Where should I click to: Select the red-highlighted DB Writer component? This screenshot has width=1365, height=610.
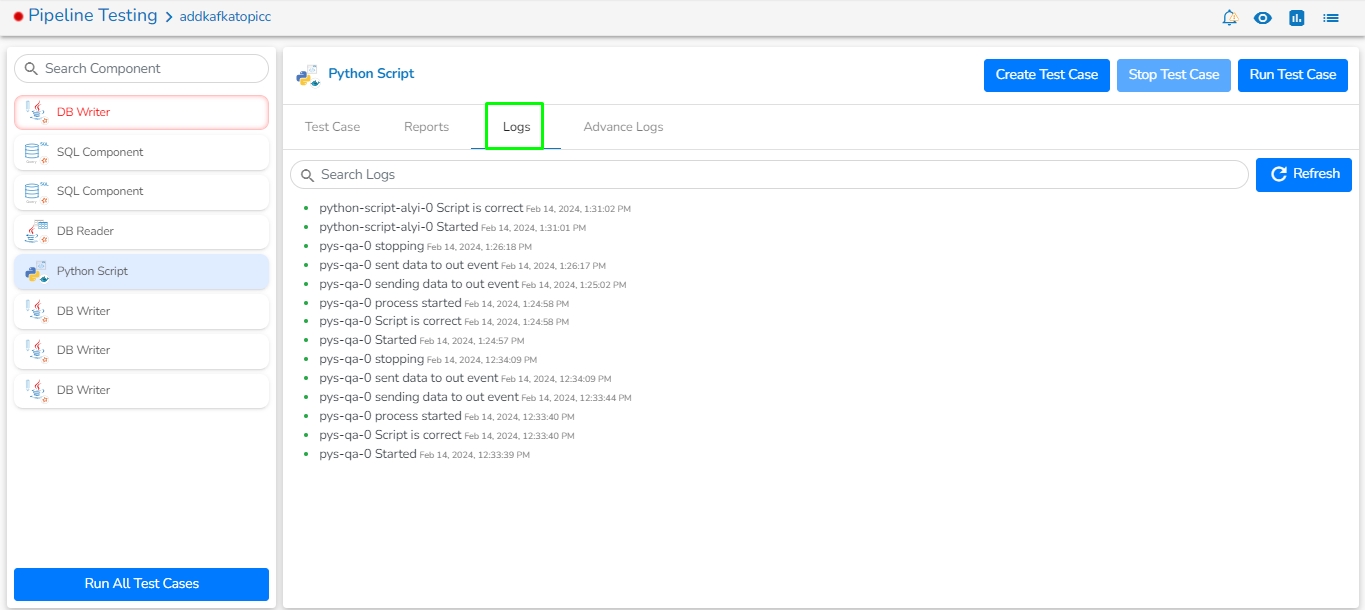coord(141,112)
